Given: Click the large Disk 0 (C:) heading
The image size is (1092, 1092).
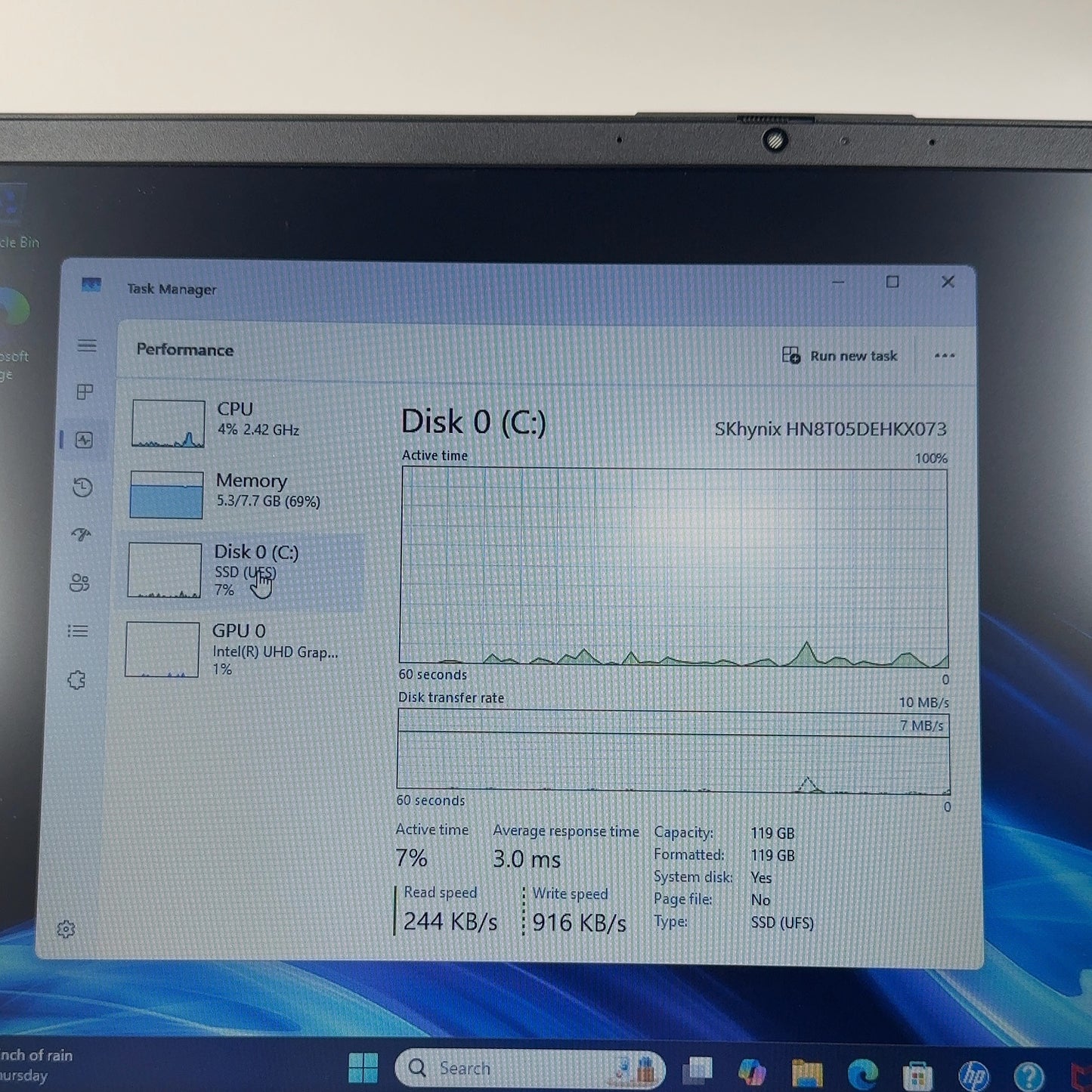Looking at the screenshot, I should click(x=474, y=422).
